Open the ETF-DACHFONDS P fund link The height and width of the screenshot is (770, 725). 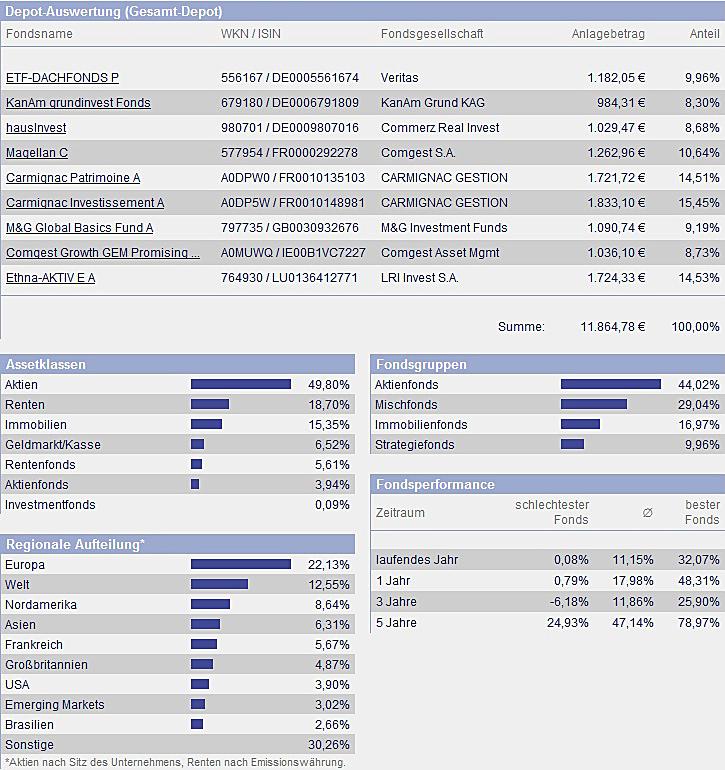pyautogui.click(x=62, y=78)
